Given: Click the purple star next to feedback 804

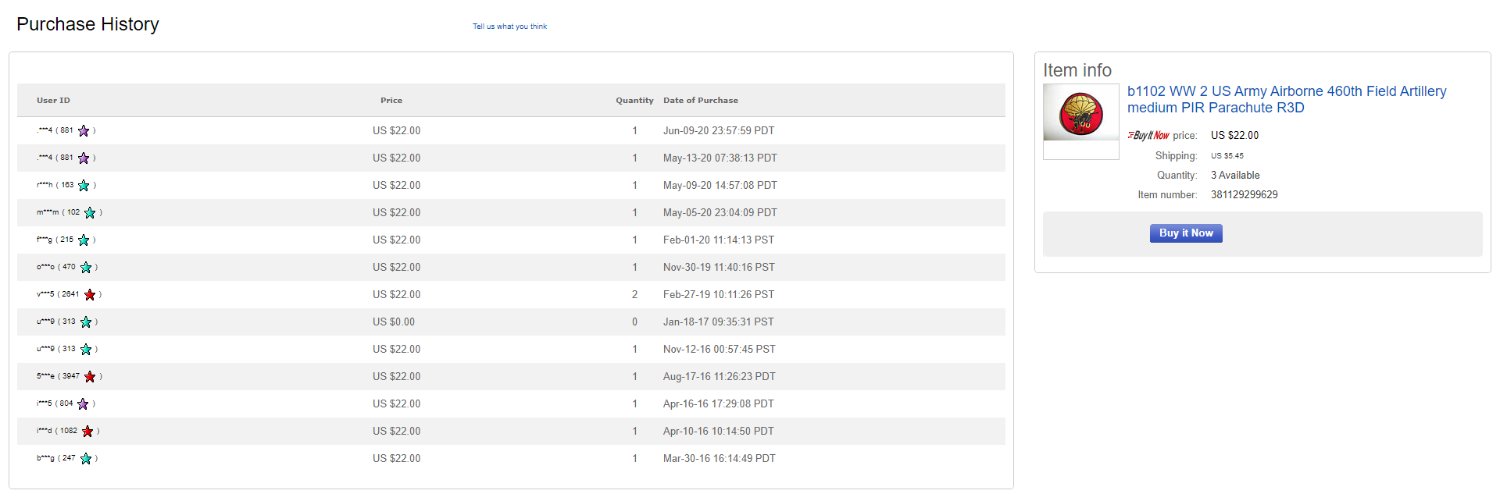Looking at the screenshot, I should coord(84,404).
